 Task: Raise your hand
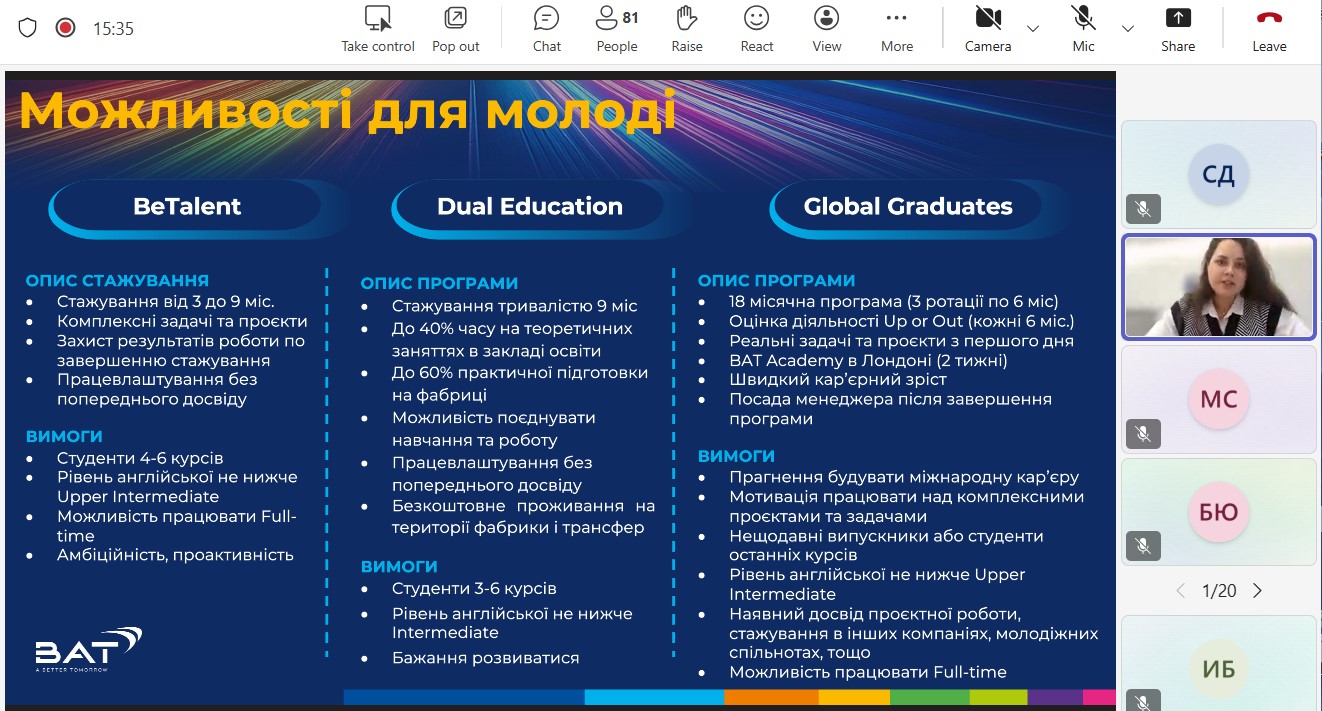tap(687, 29)
